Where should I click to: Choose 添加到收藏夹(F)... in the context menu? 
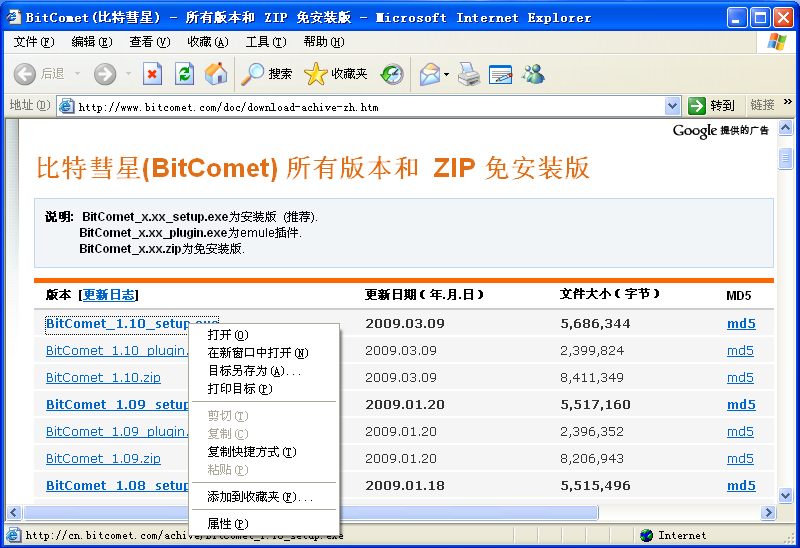coord(263,496)
